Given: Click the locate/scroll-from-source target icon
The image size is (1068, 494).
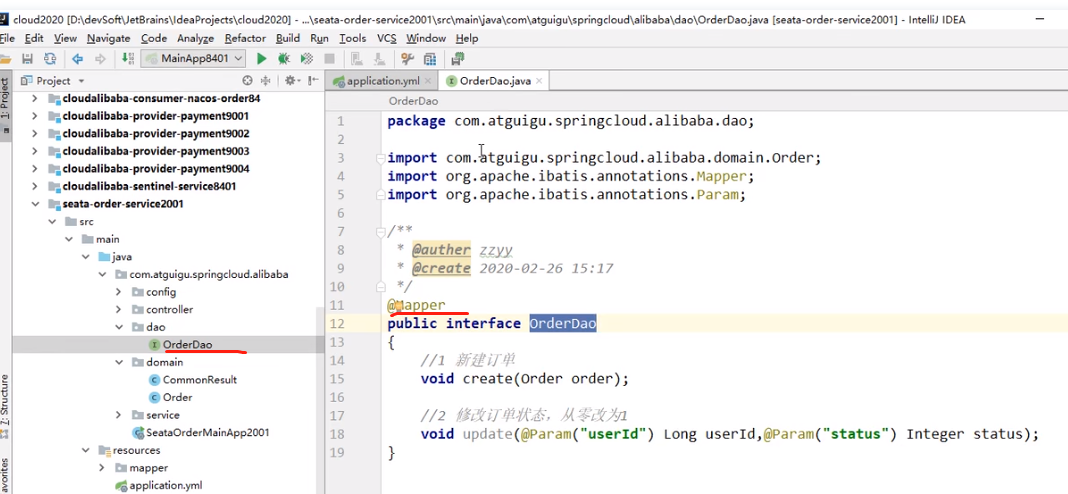Looking at the screenshot, I should 248,80.
